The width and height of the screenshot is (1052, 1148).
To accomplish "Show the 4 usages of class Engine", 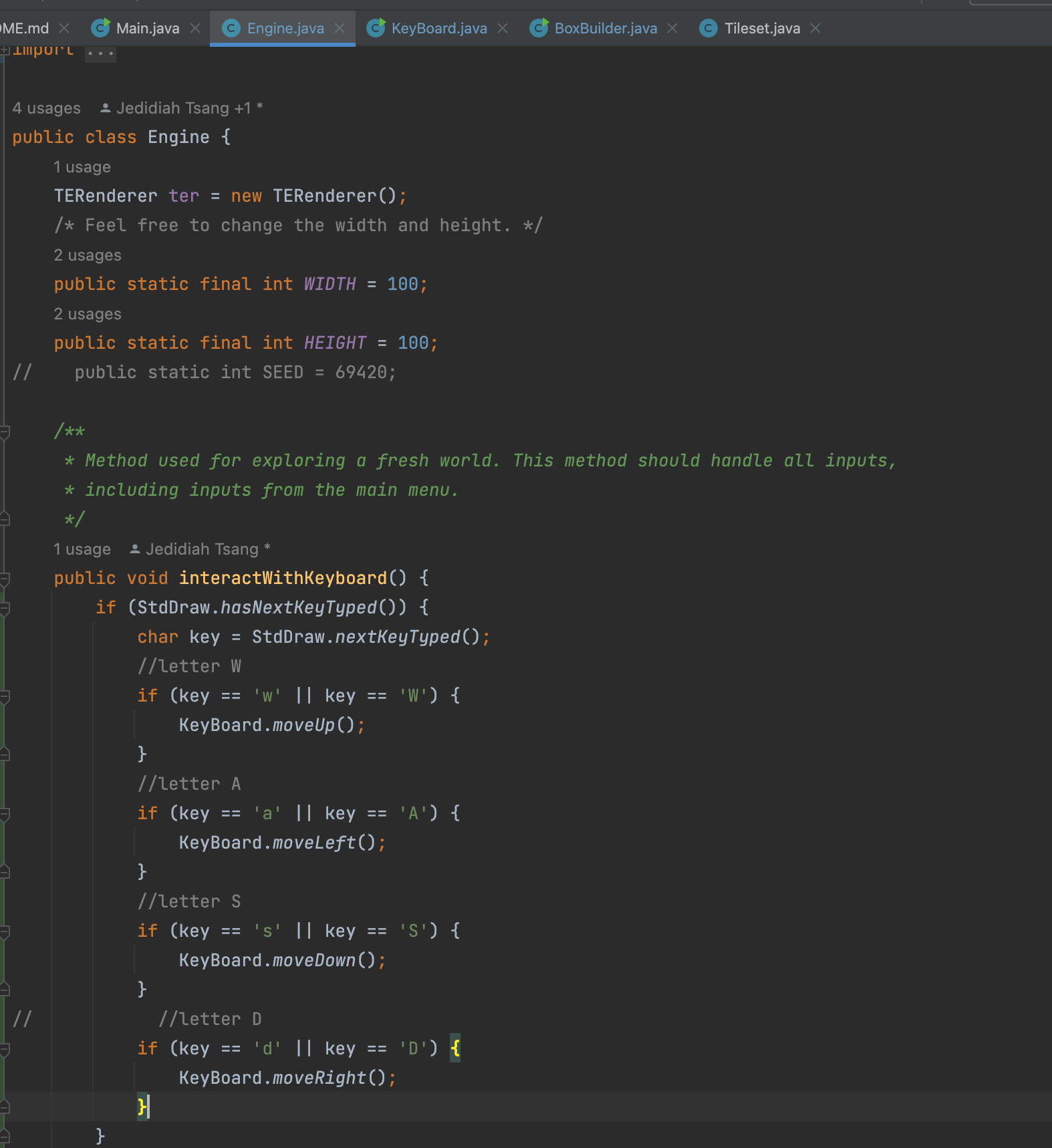I will point(46,108).
